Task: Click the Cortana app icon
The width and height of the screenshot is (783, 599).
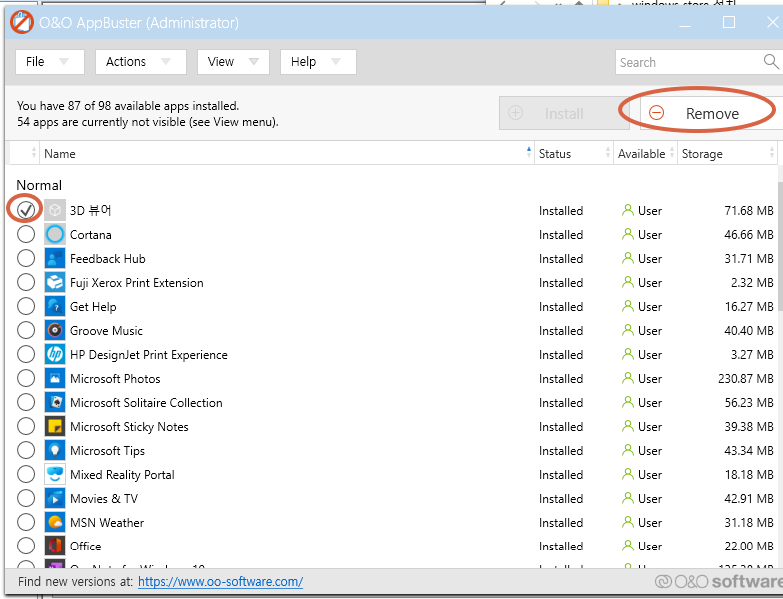Action: [55, 234]
